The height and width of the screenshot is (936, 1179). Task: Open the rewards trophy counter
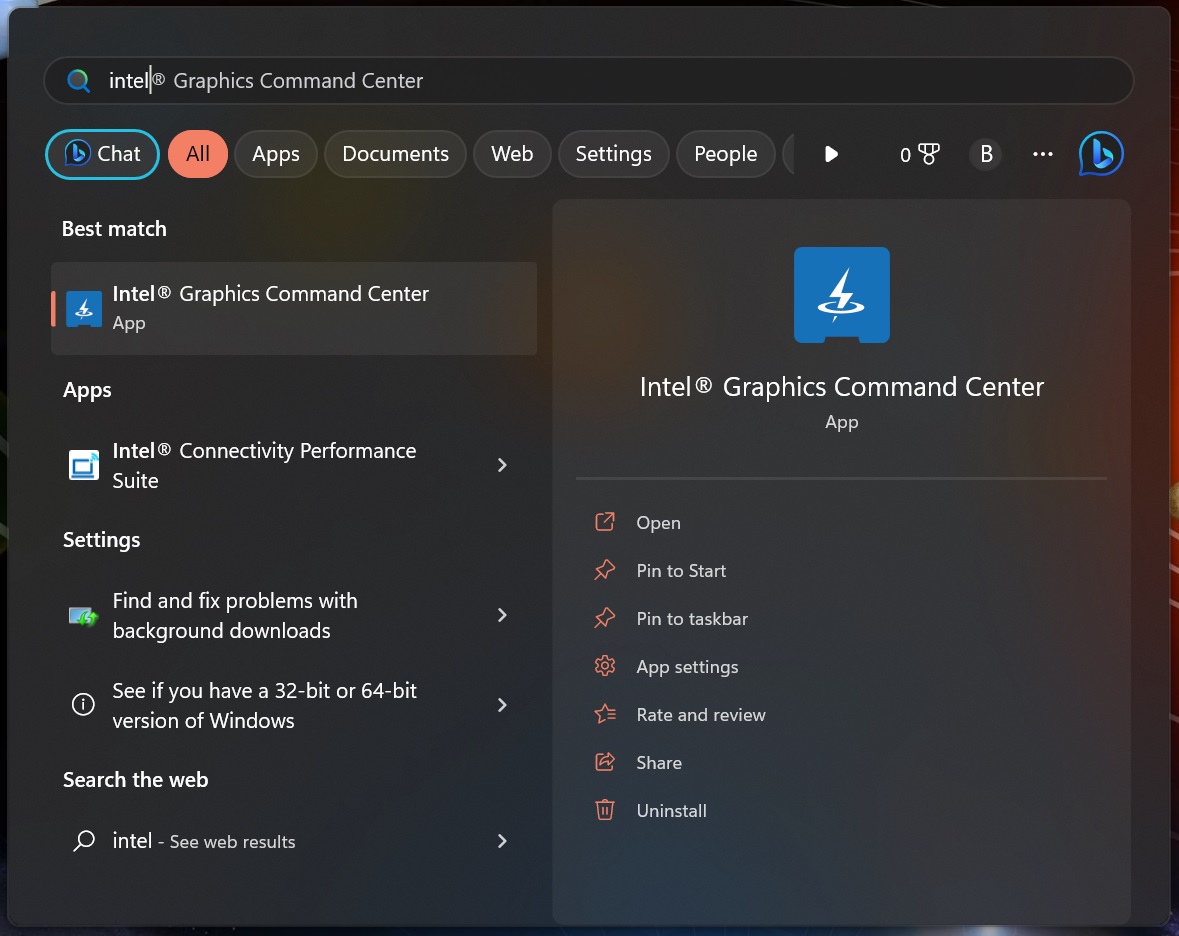pyautogui.click(x=917, y=153)
